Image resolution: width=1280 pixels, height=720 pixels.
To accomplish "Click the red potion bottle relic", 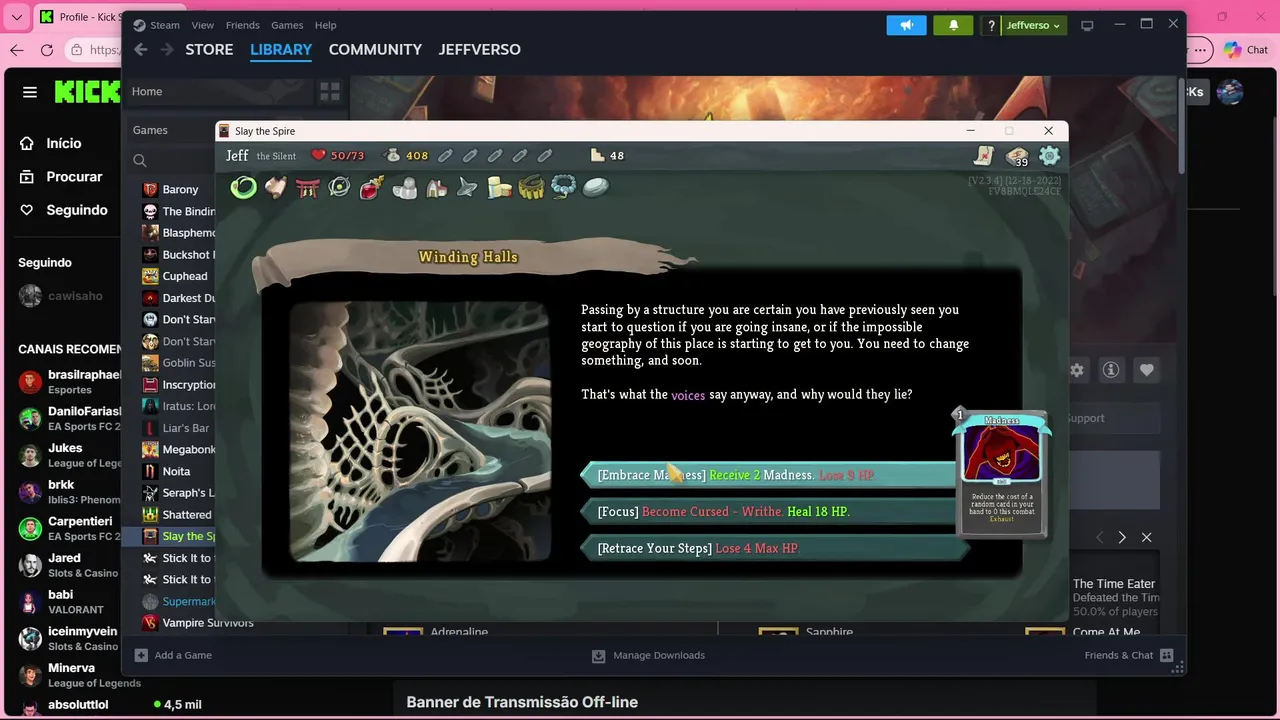I will pos(371,187).
